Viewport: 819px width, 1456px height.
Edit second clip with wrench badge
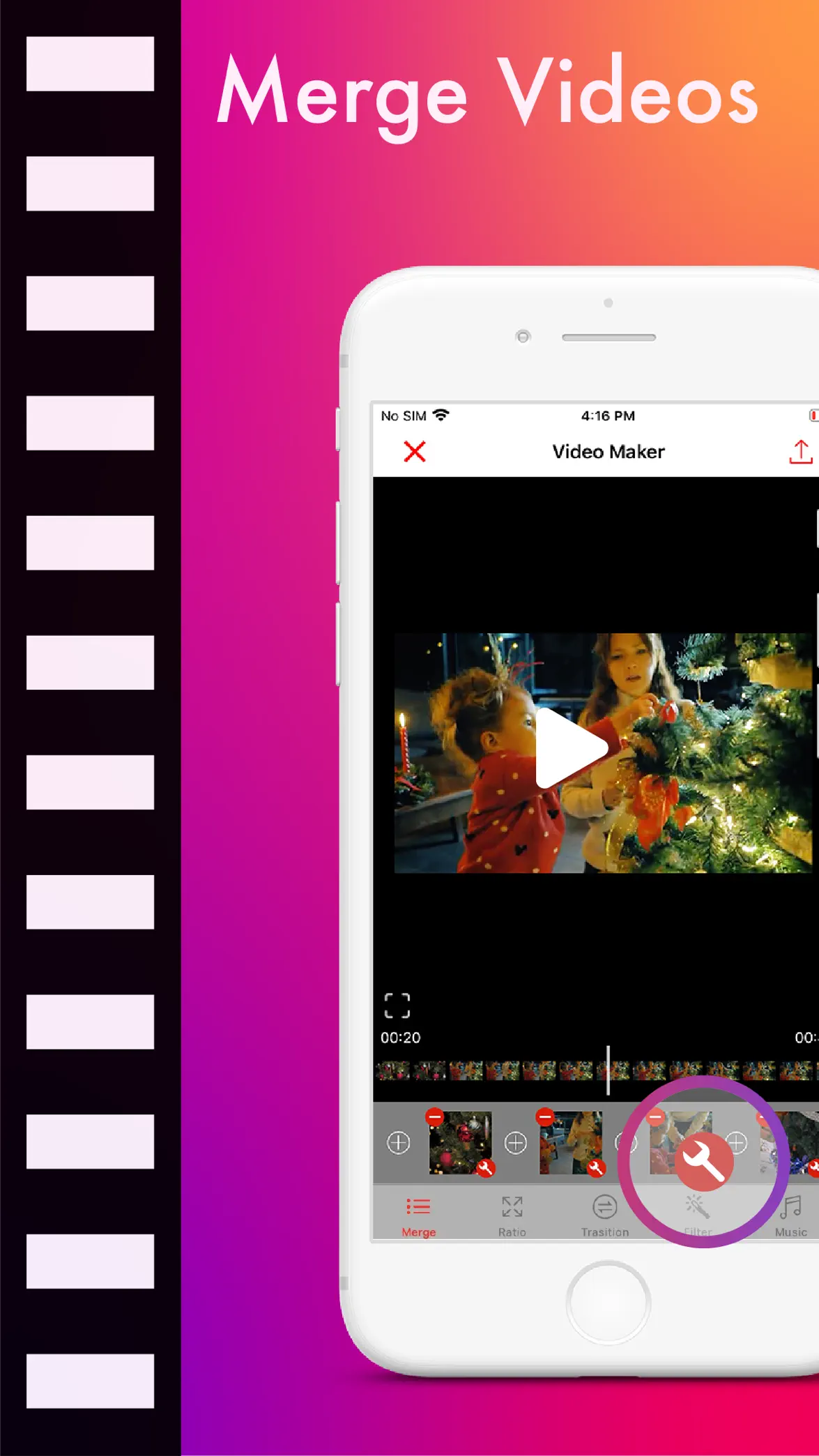pos(596,1168)
